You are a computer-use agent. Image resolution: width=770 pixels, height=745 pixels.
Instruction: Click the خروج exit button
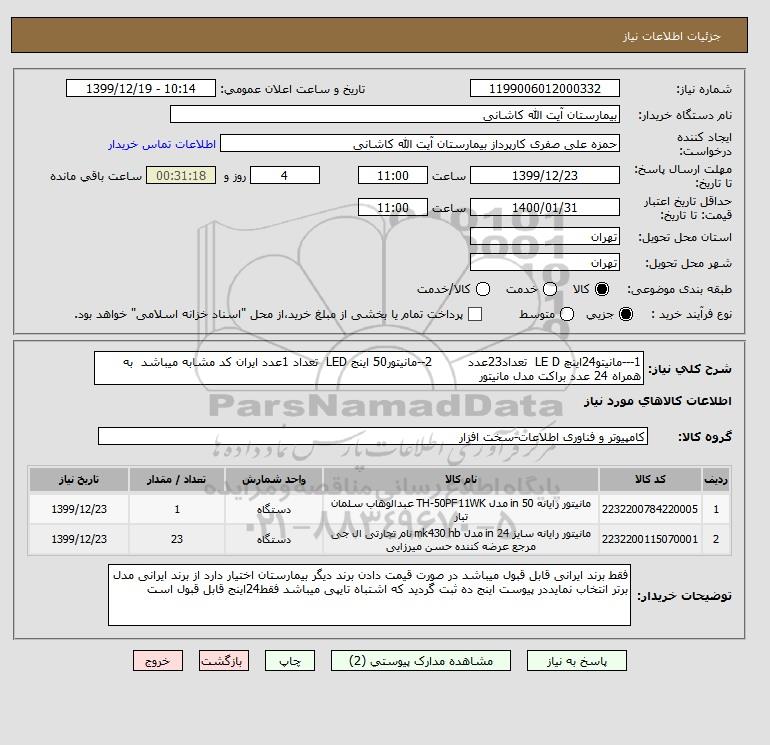pos(158,661)
